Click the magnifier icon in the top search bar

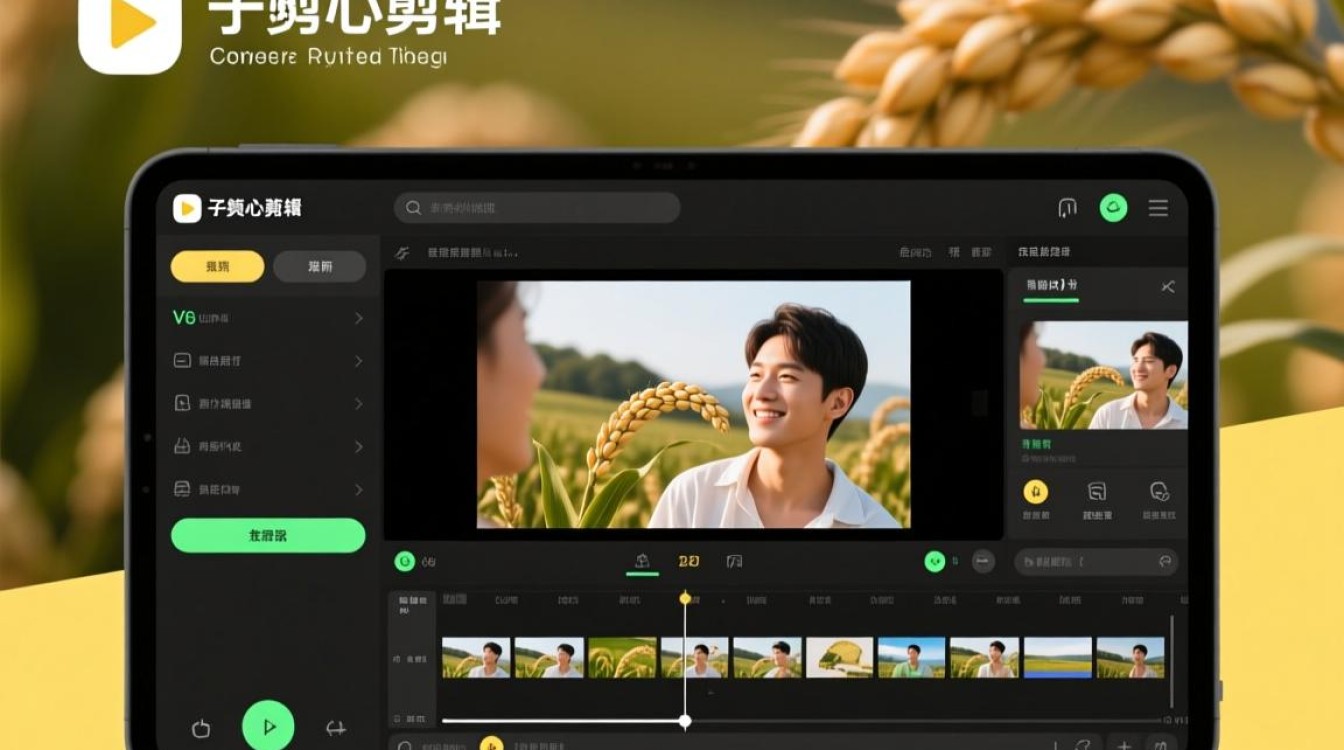pos(413,208)
